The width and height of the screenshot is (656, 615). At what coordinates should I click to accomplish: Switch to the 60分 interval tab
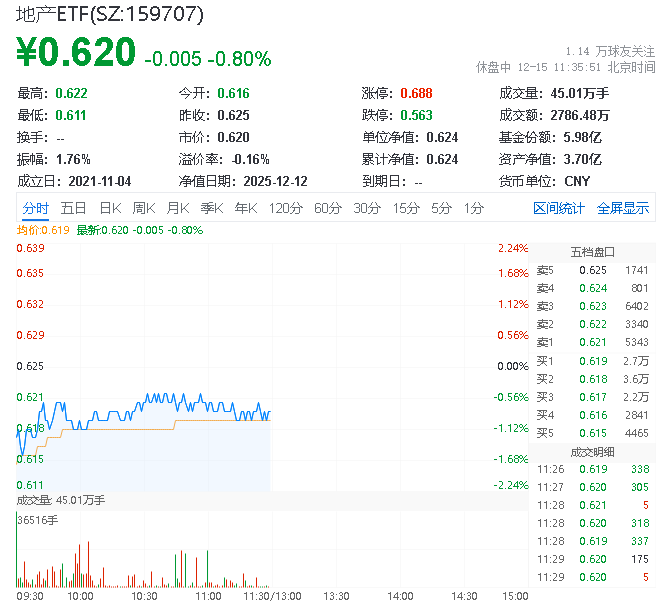pos(328,208)
